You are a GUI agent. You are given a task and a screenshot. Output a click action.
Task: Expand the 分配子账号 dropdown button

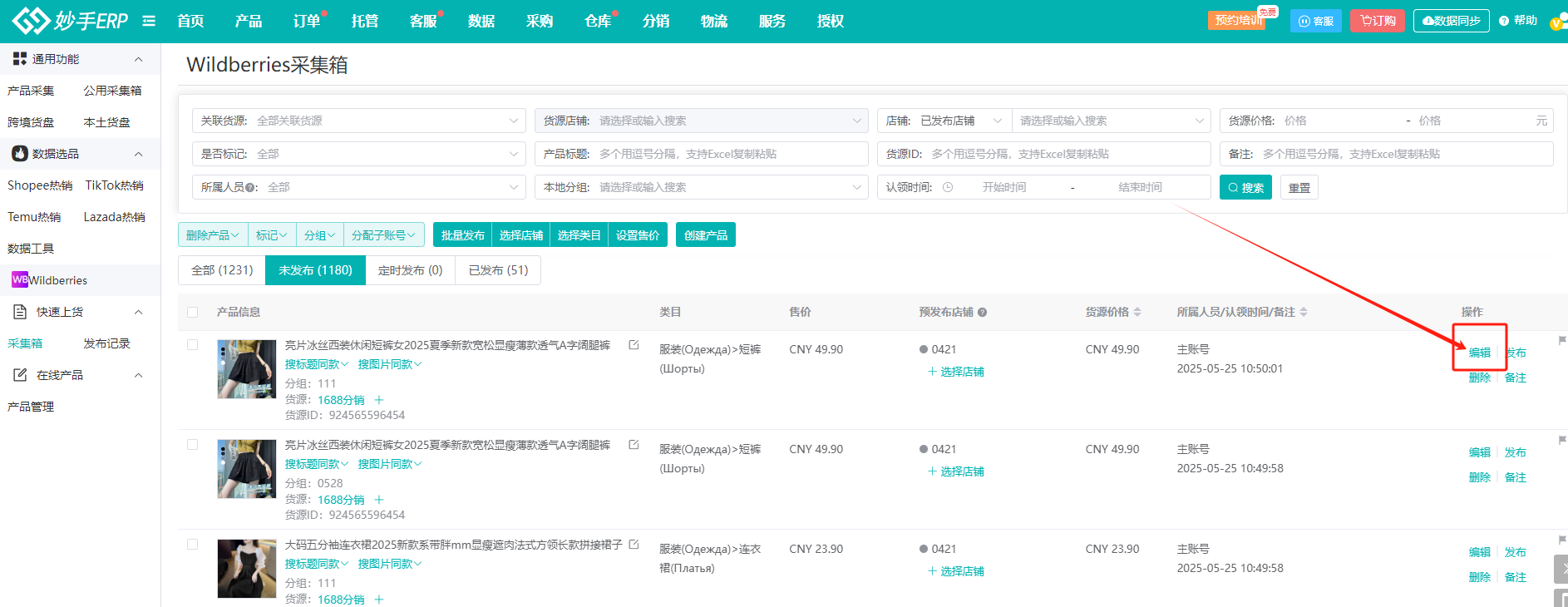pyautogui.click(x=383, y=235)
